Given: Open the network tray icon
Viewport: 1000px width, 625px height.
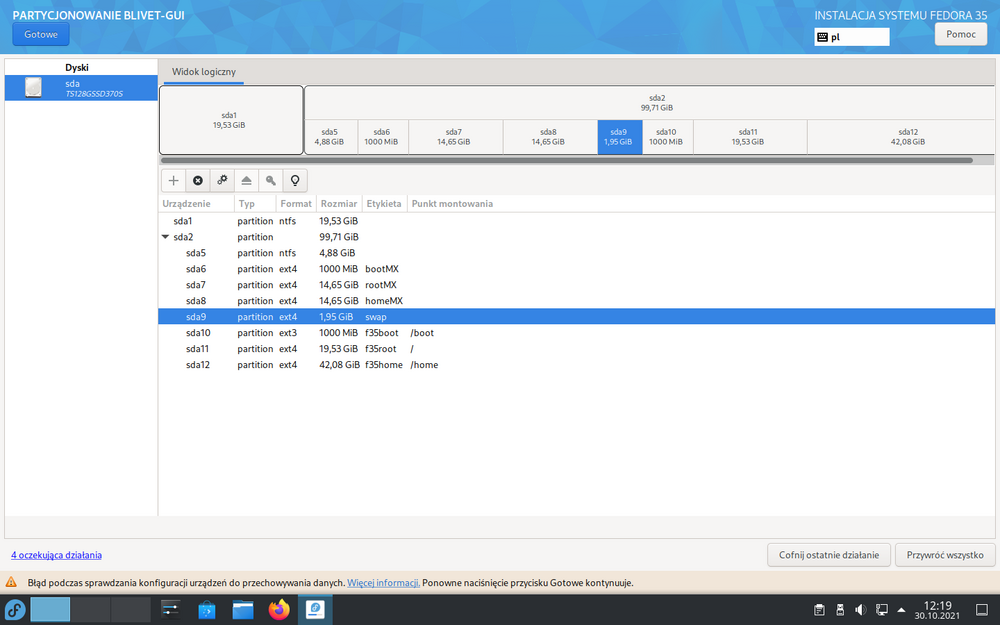Looking at the screenshot, I should (881, 610).
